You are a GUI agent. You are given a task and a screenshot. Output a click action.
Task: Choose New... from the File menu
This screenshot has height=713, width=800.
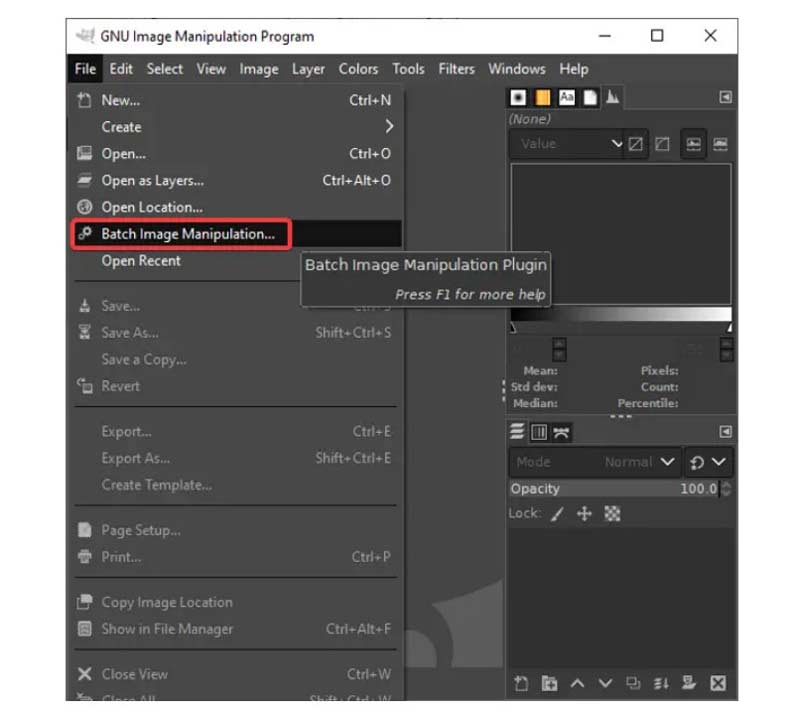[235, 100]
